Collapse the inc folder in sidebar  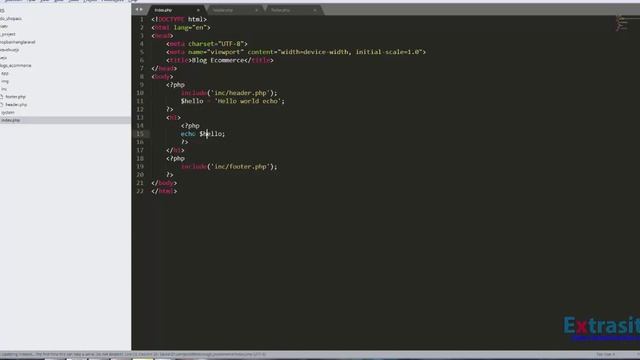[4, 89]
